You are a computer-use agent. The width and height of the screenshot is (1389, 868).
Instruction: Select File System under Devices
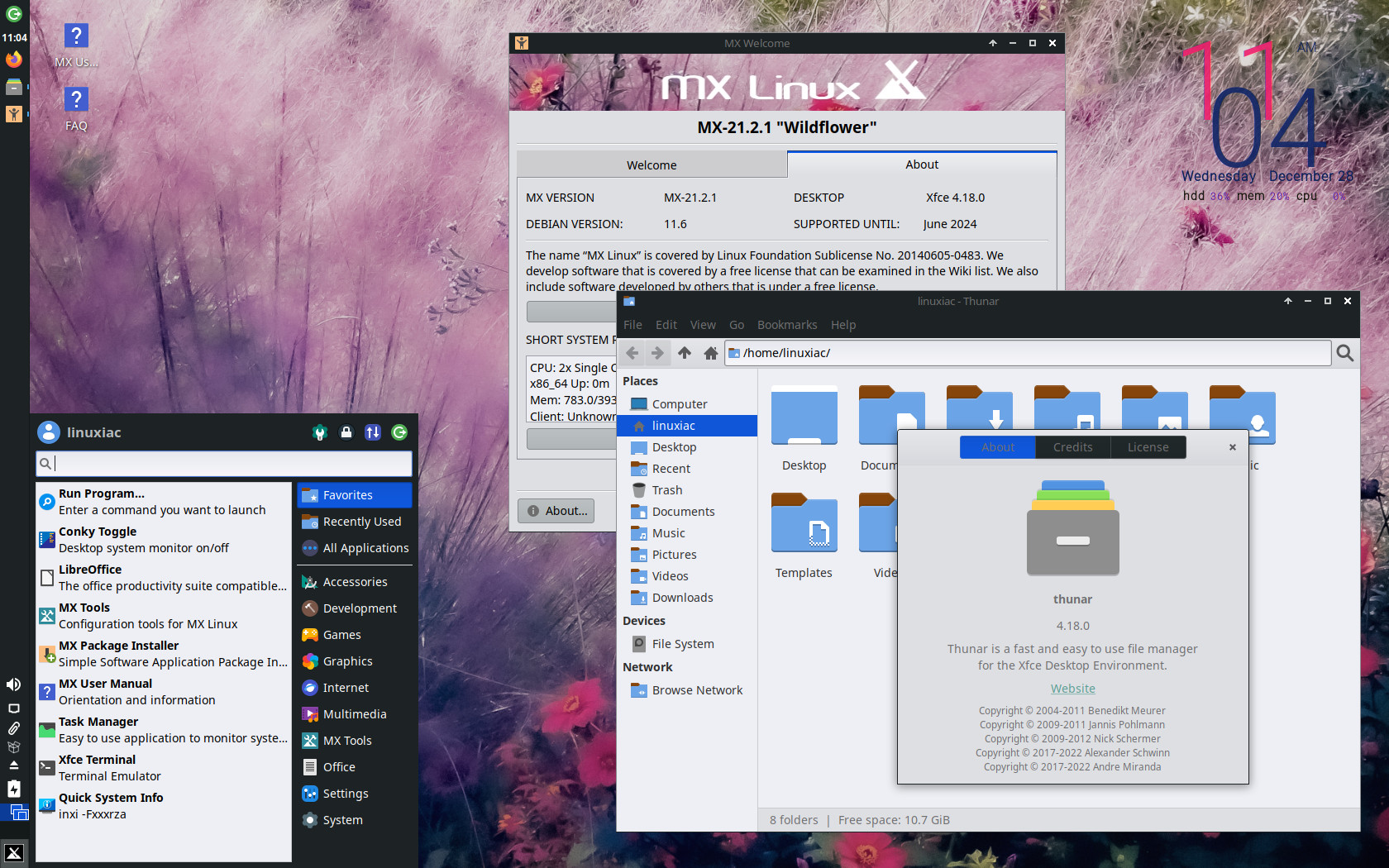[686, 644]
